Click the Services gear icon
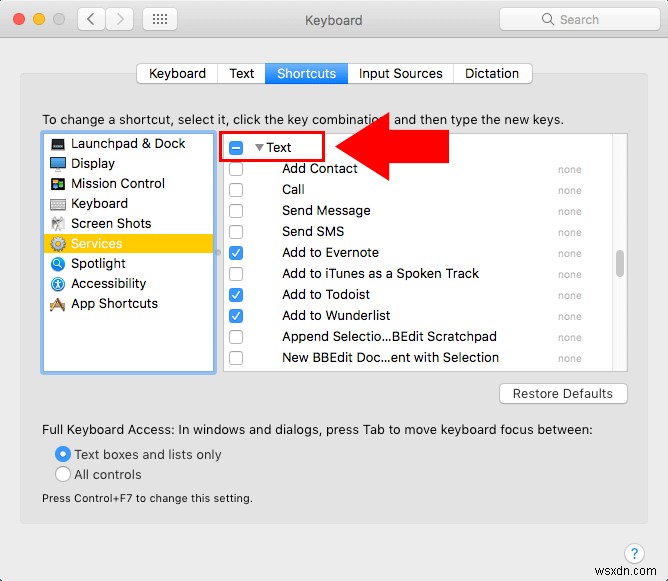This screenshot has width=668, height=581. pyautogui.click(x=58, y=244)
